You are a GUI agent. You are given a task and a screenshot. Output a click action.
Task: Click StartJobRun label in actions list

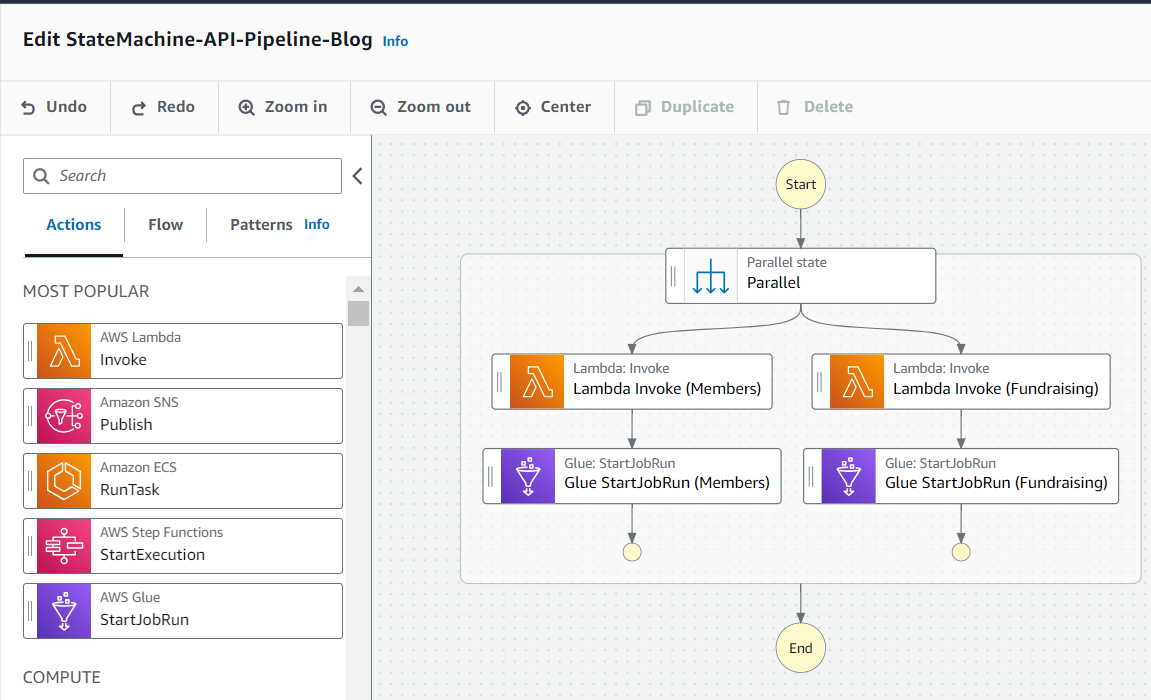tap(145, 620)
